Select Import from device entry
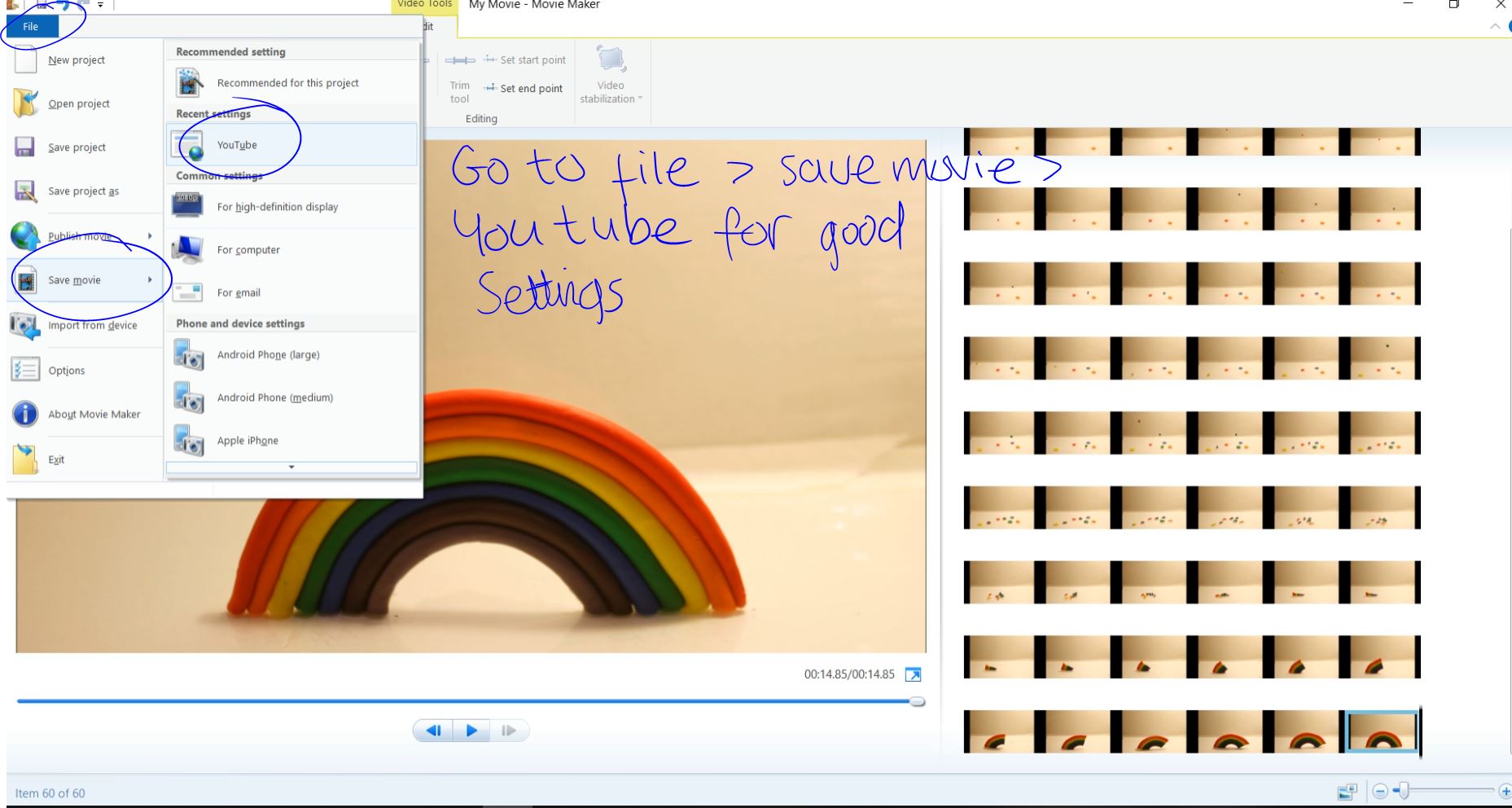This screenshot has height=808, width=1512. pos(85,325)
